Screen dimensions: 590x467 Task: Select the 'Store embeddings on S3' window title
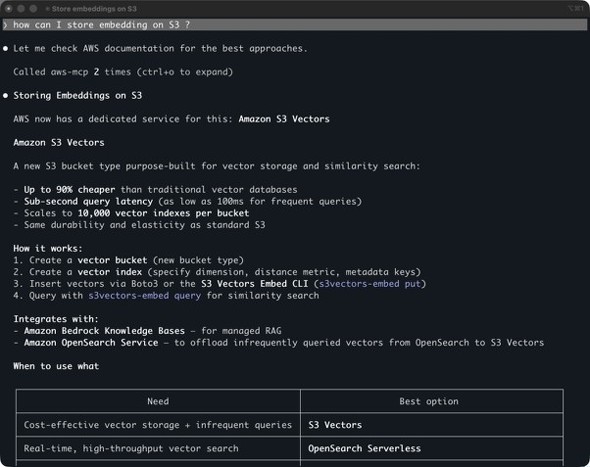click(x=94, y=8)
